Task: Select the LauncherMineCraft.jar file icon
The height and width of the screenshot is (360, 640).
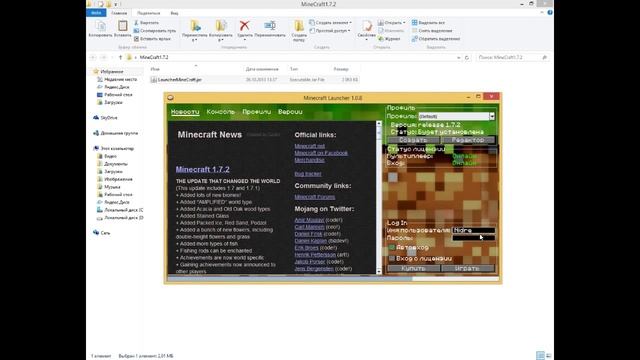Action: click(x=153, y=80)
